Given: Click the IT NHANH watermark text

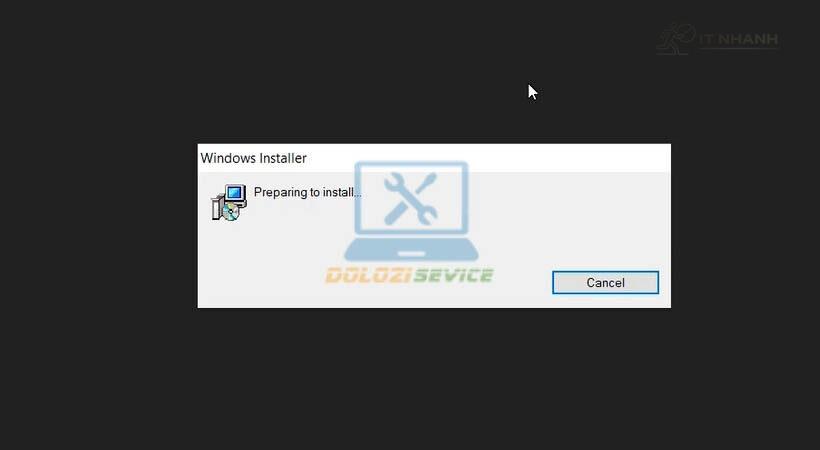Looking at the screenshot, I should pyautogui.click(x=739, y=39).
